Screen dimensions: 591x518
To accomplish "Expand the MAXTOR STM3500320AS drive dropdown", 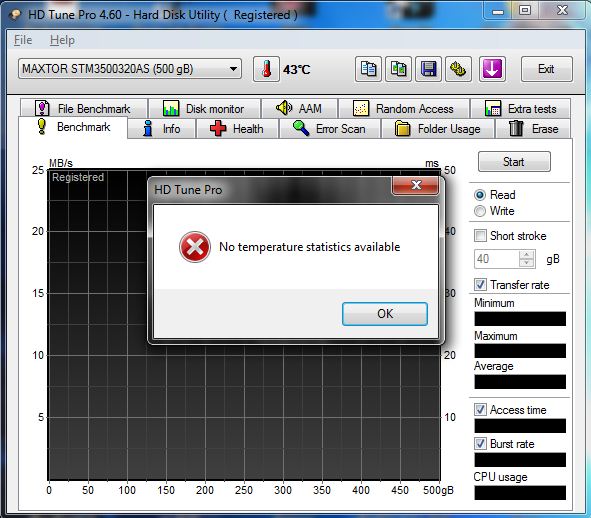I will 130,69.
